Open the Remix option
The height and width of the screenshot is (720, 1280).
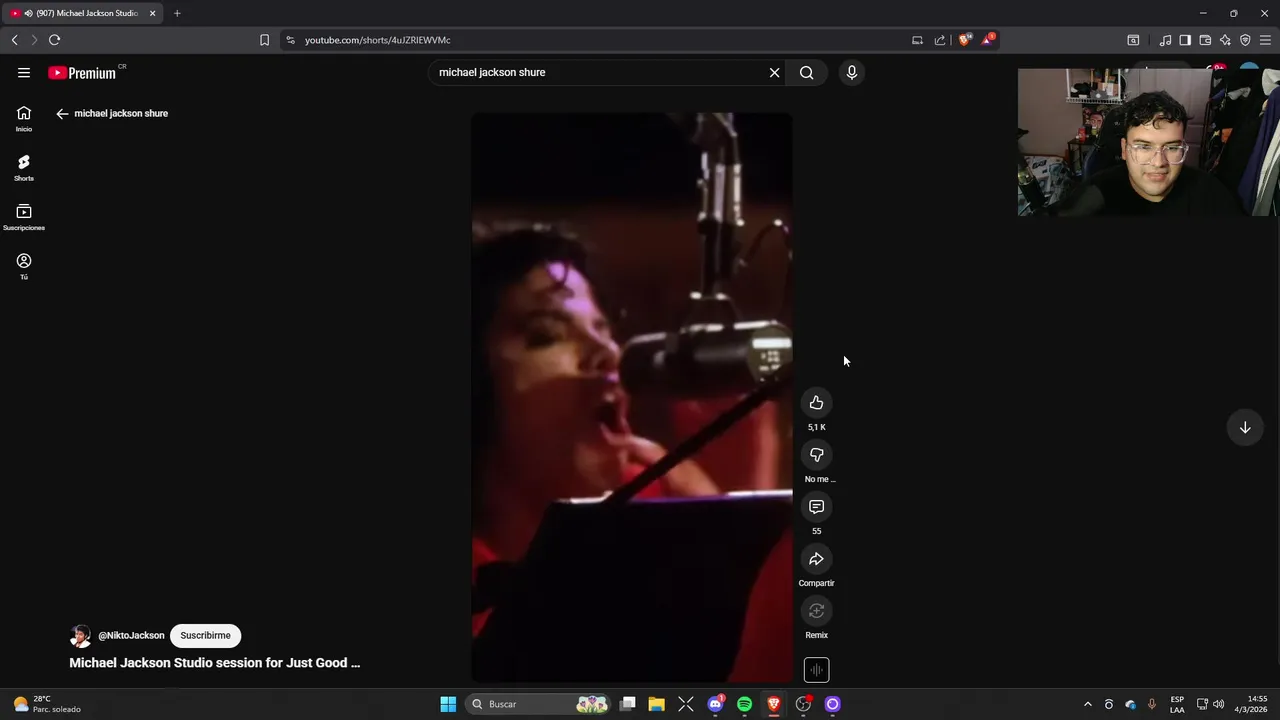[816, 611]
